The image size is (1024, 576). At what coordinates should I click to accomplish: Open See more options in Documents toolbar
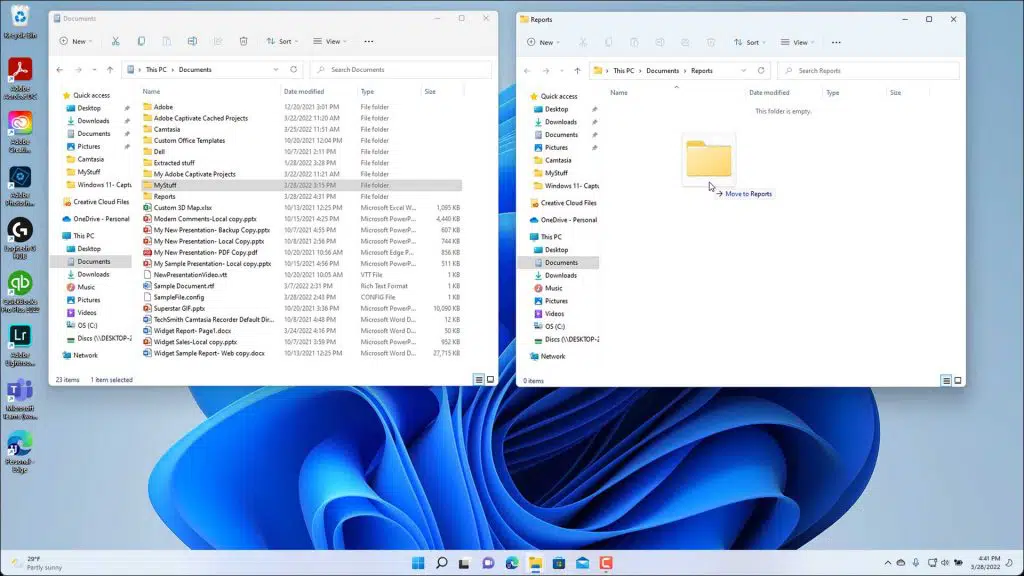(x=368, y=41)
